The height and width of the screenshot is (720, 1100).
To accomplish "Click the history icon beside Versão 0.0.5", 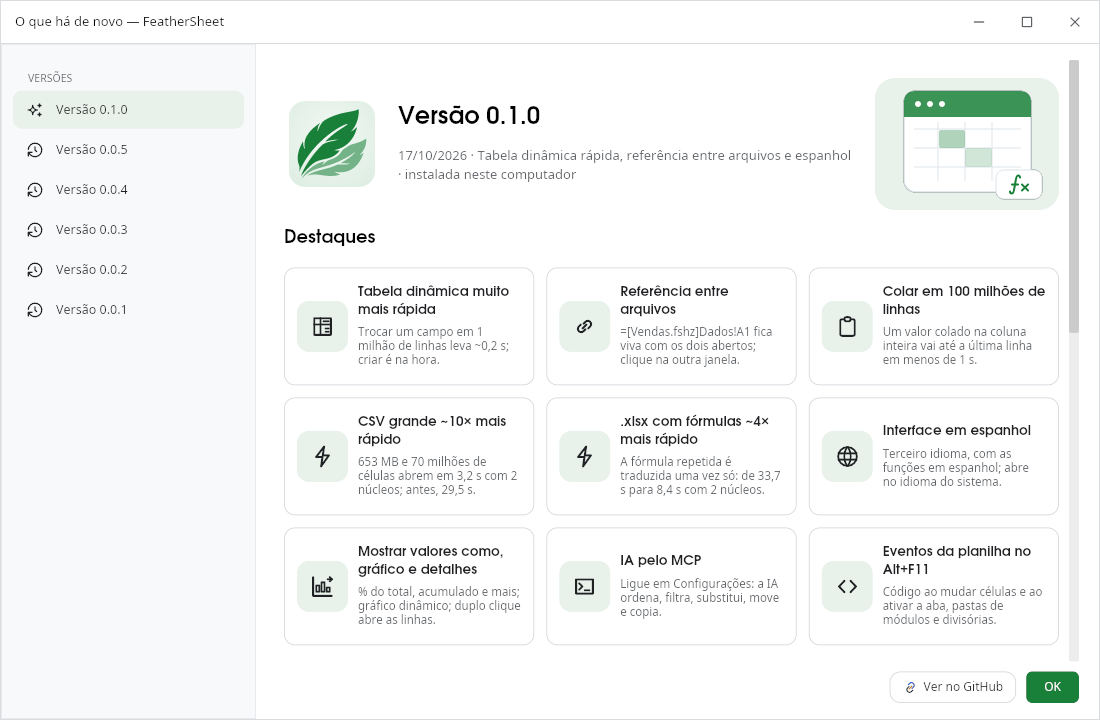I will pos(35,149).
